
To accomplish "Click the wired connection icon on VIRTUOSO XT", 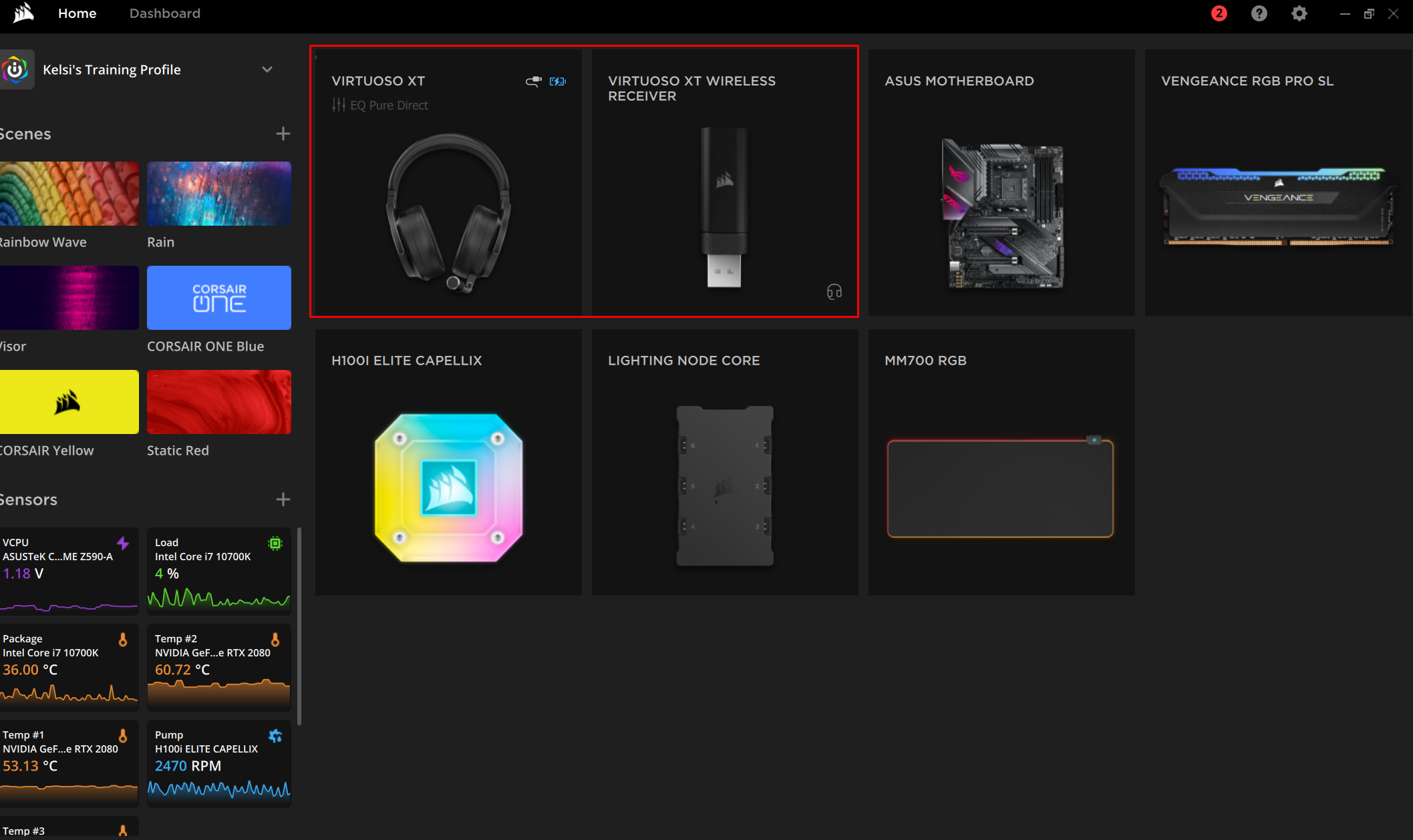I will point(533,81).
